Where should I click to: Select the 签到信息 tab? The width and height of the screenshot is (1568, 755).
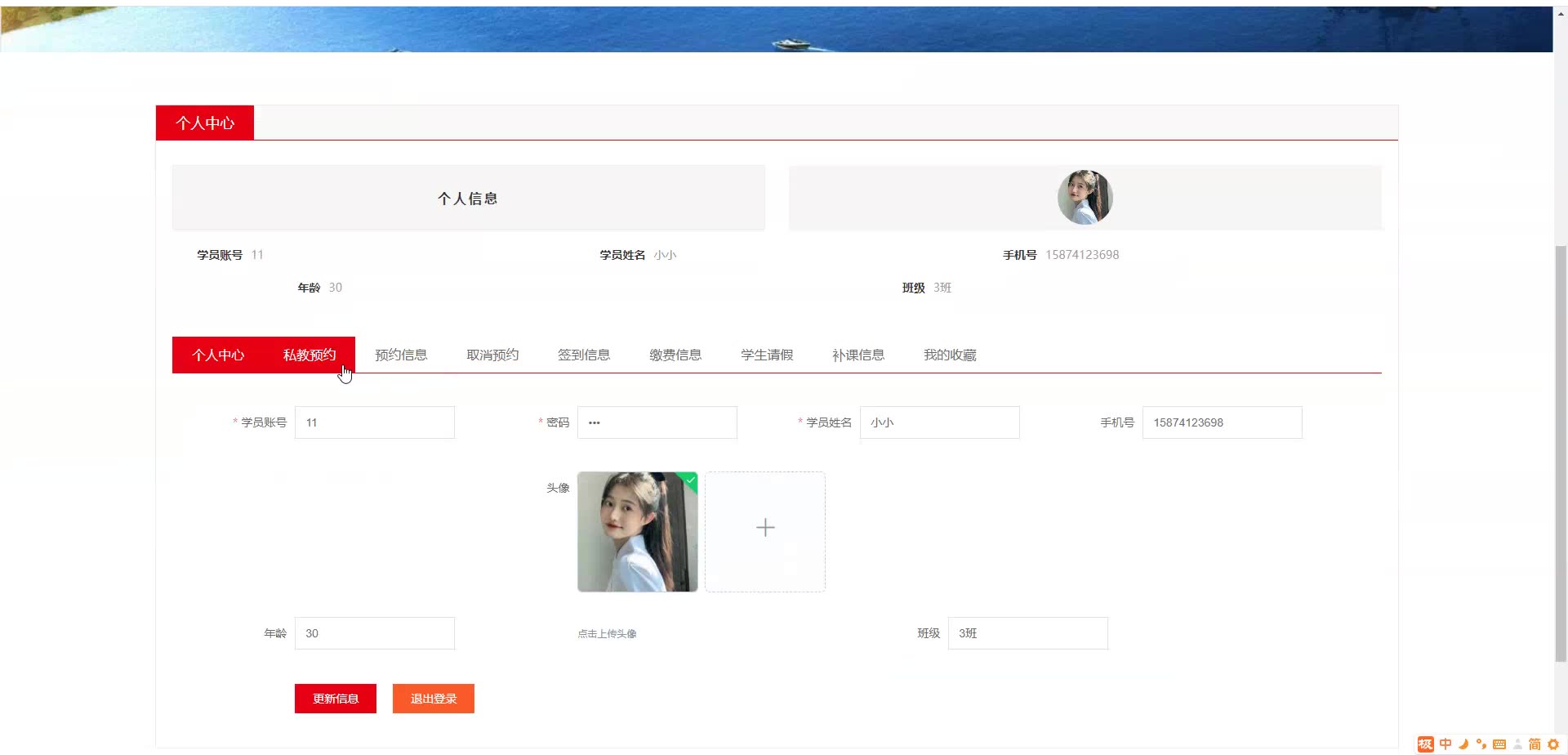pyautogui.click(x=584, y=355)
